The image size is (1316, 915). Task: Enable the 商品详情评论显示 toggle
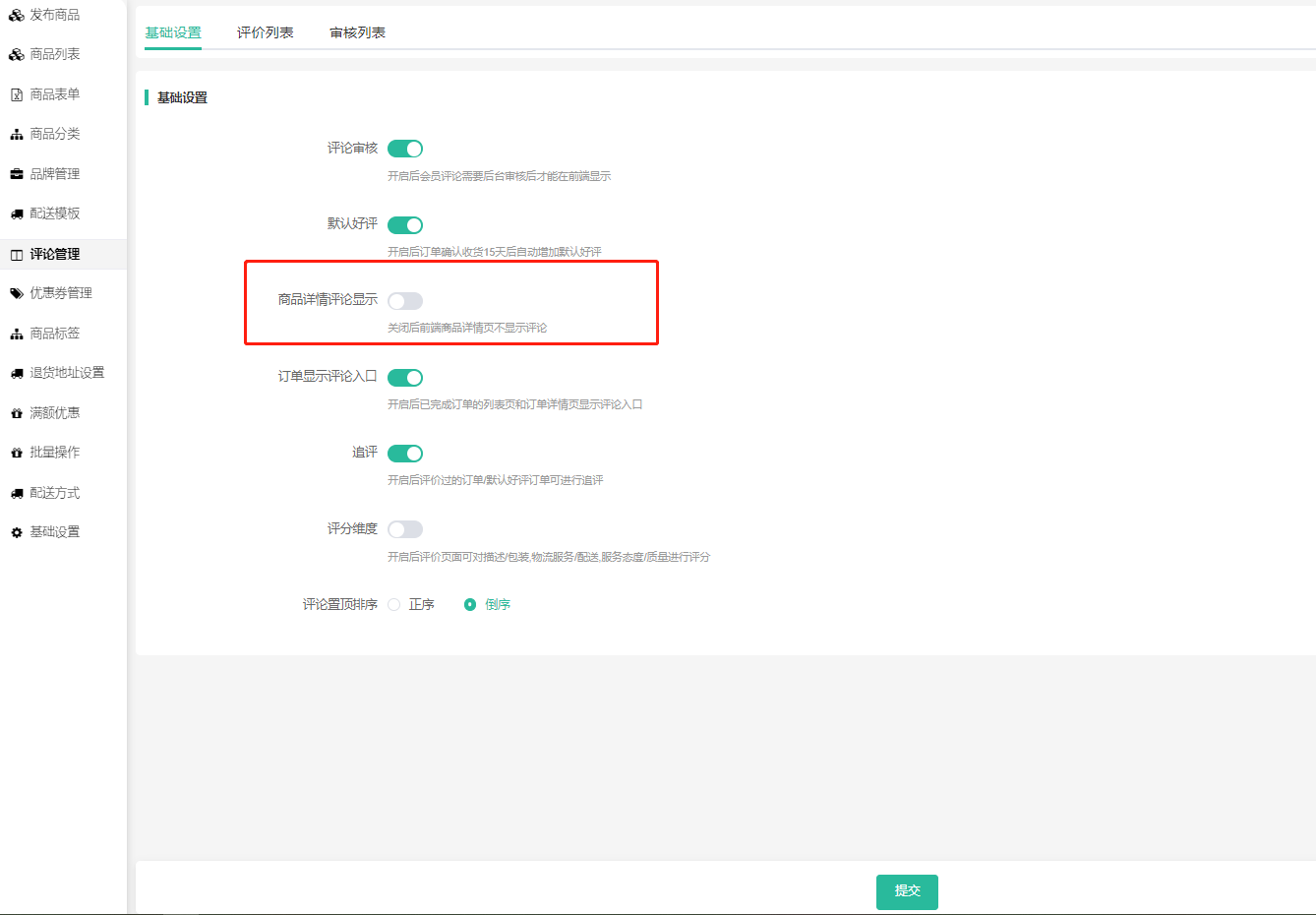click(x=405, y=301)
